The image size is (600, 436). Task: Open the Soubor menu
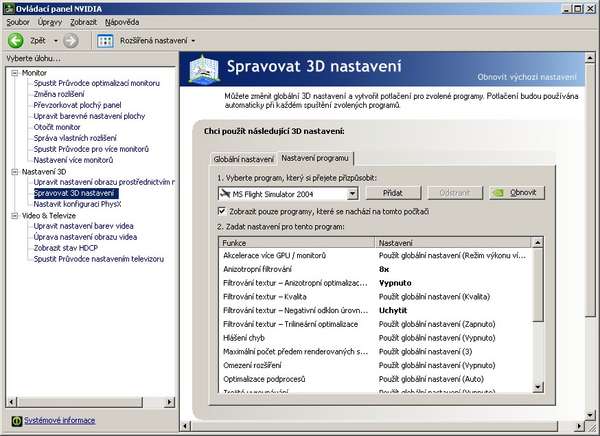point(18,21)
